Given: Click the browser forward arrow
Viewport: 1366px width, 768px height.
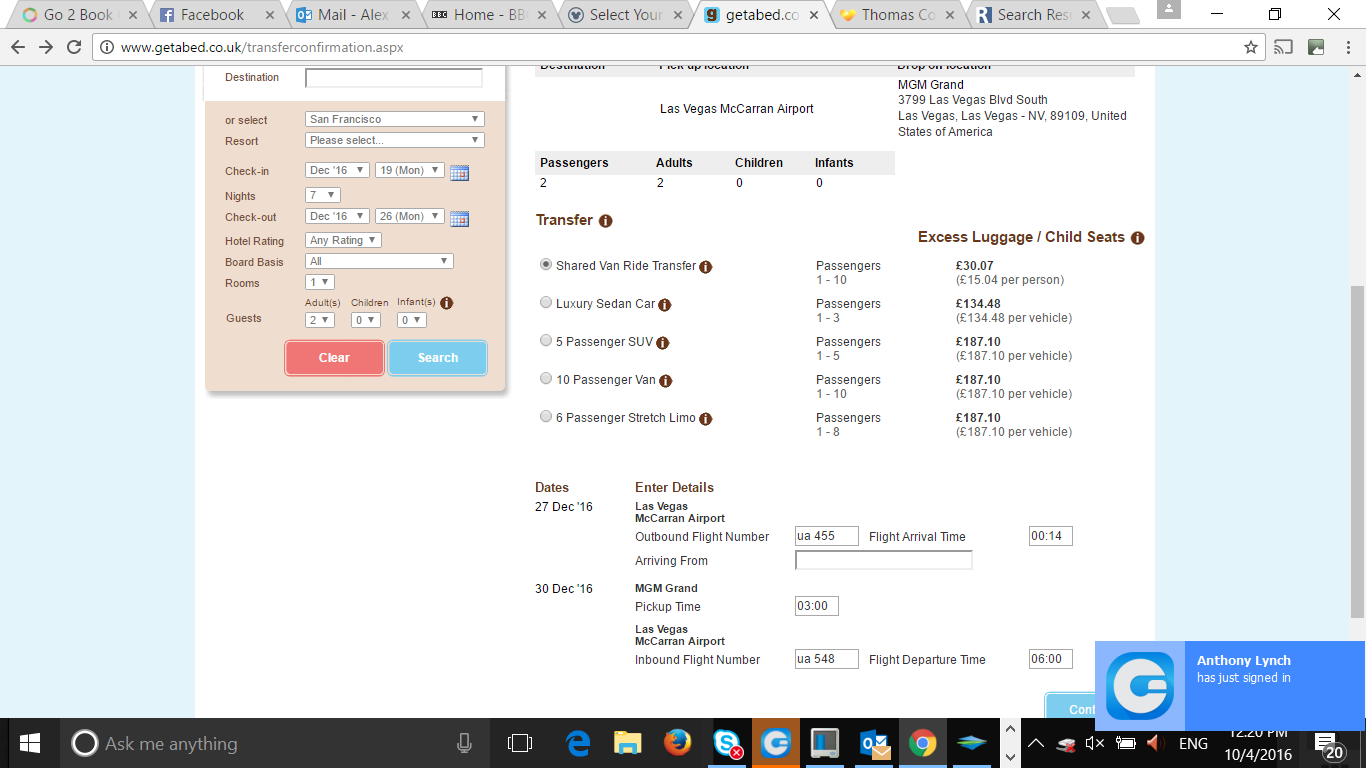Looking at the screenshot, I should (x=46, y=47).
